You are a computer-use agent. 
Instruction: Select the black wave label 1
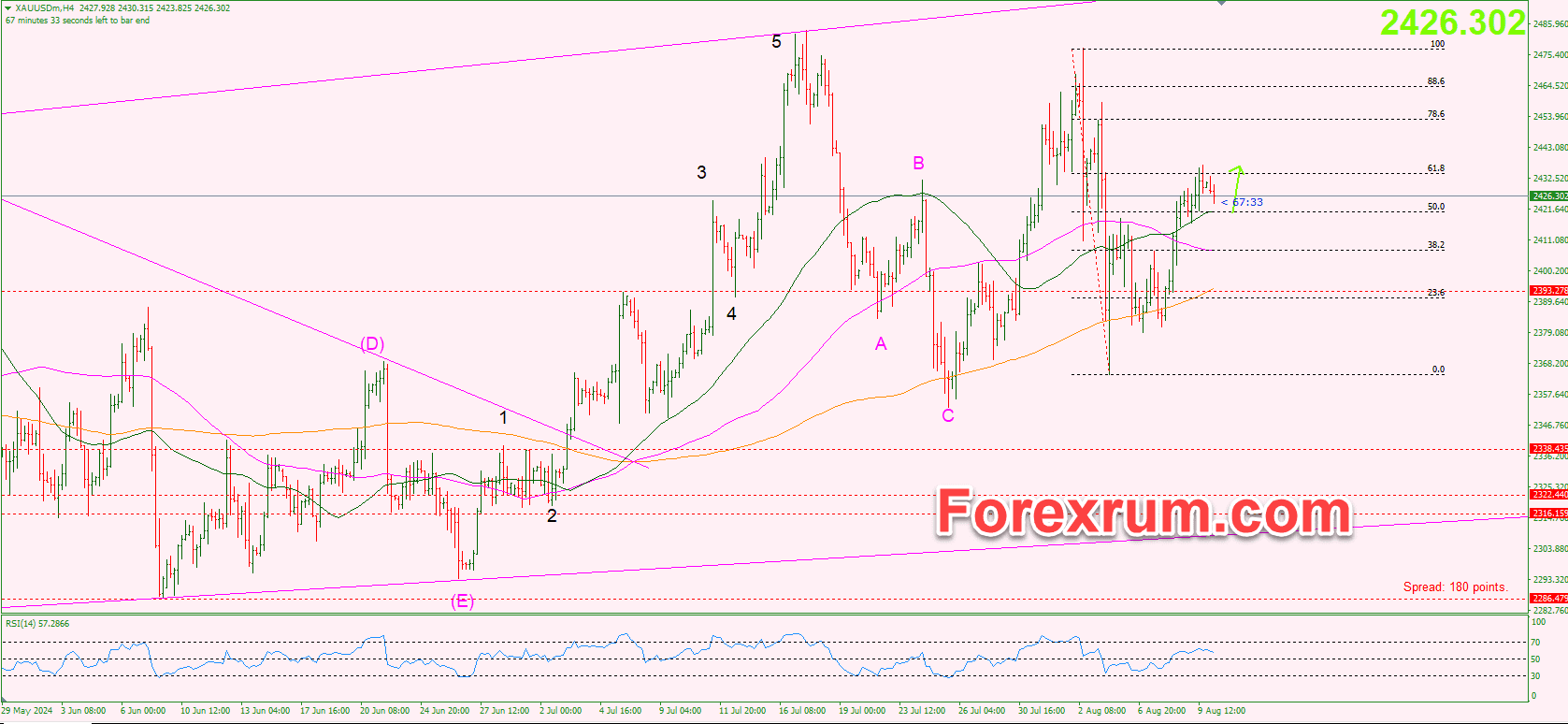coord(503,418)
